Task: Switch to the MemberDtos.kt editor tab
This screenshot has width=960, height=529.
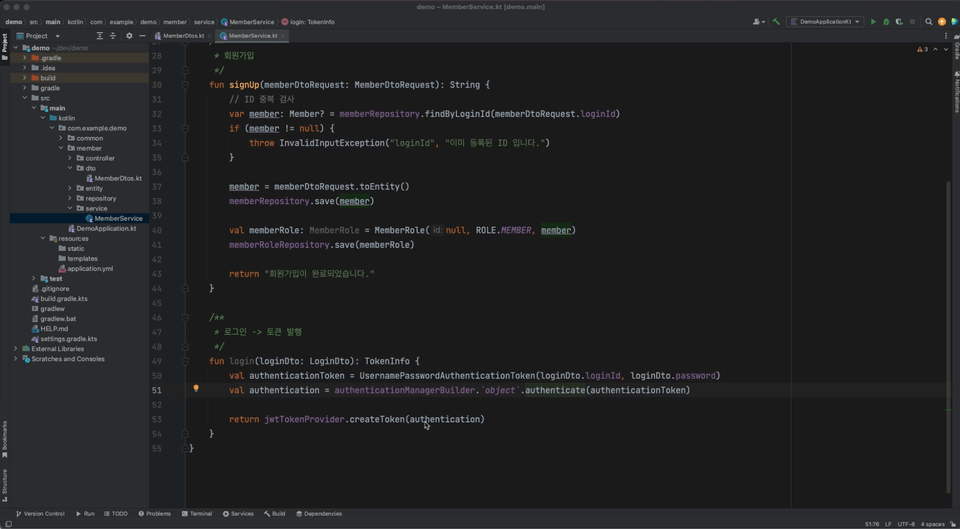Action: point(183,36)
